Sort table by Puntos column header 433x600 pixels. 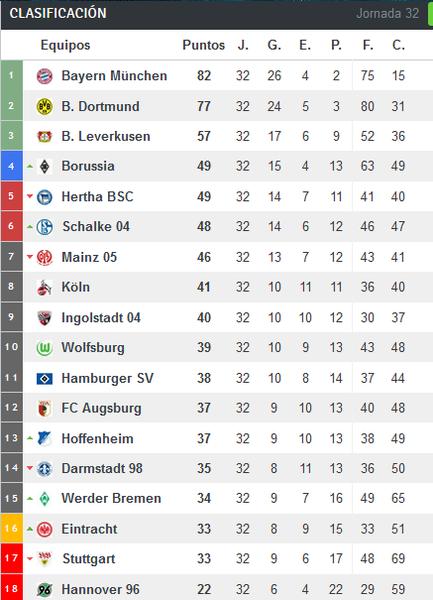[x=203, y=45]
